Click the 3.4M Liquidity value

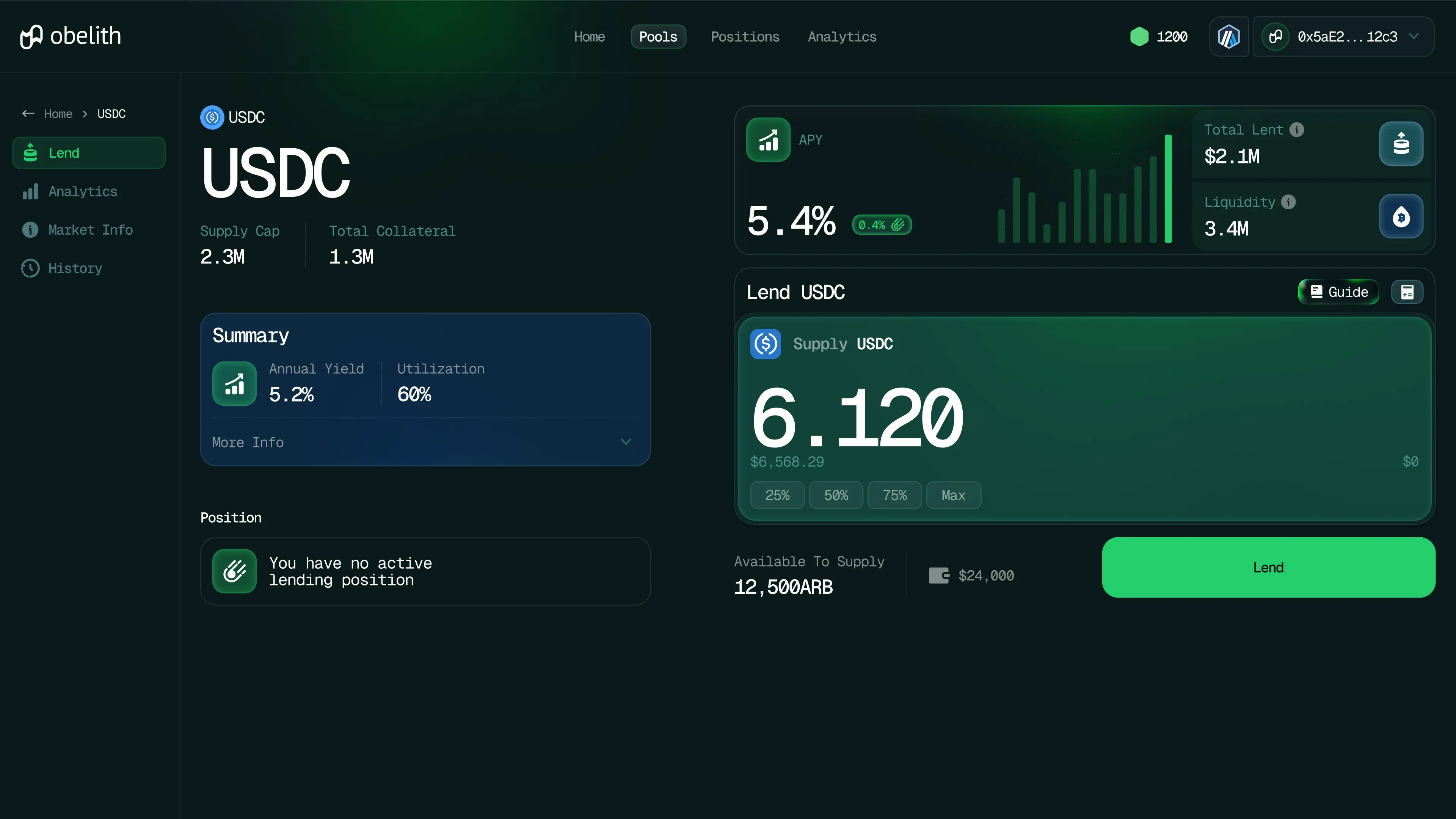point(1227,228)
